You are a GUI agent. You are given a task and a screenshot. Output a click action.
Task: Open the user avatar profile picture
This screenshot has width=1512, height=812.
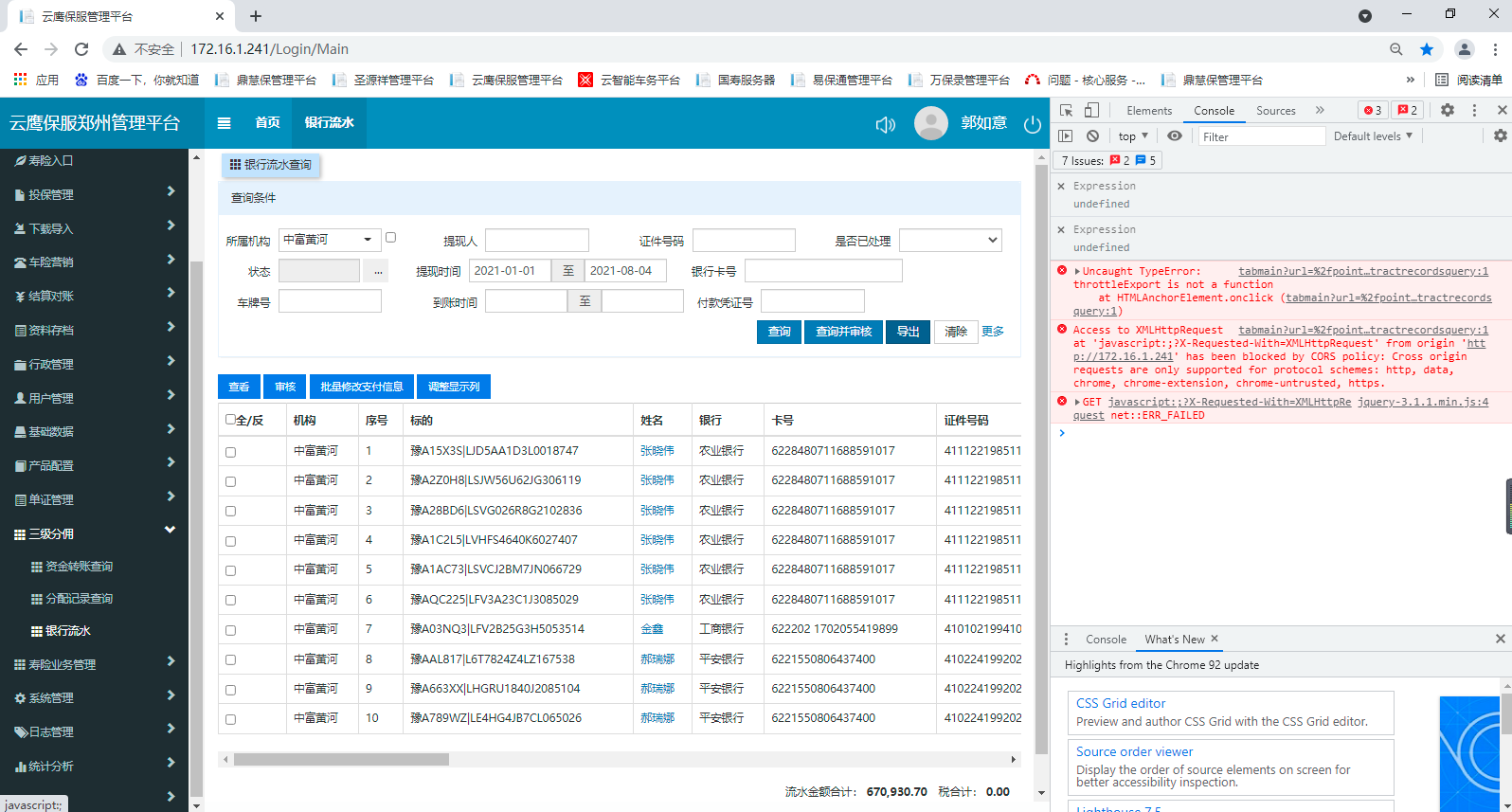click(931, 123)
